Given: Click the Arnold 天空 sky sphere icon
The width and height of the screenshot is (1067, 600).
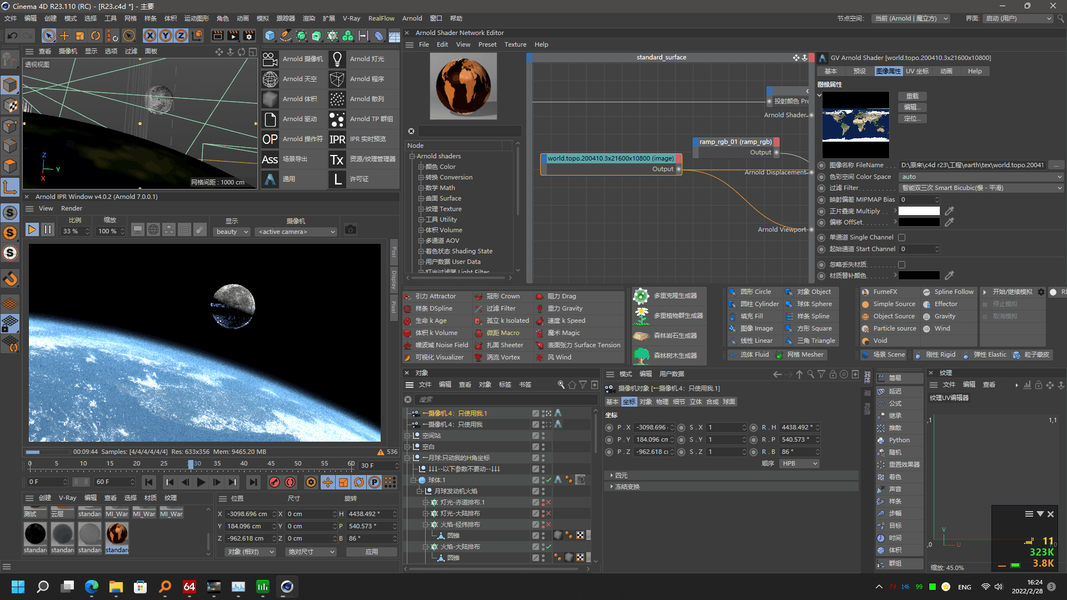Looking at the screenshot, I should 270,79.
